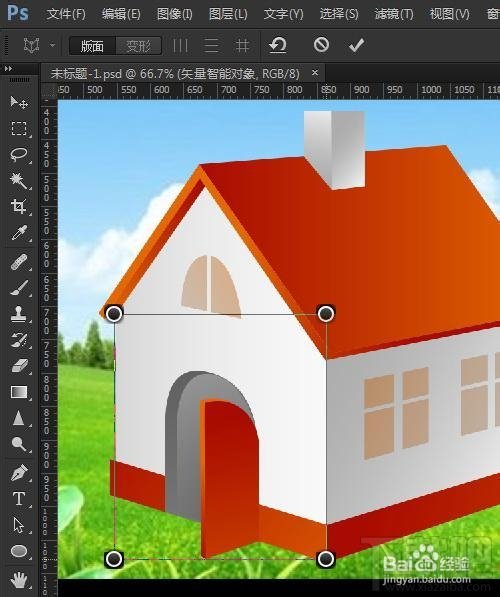Straighten near-vertical lines automatically
This screenshot has width=500, height=597.
[180, 46]
